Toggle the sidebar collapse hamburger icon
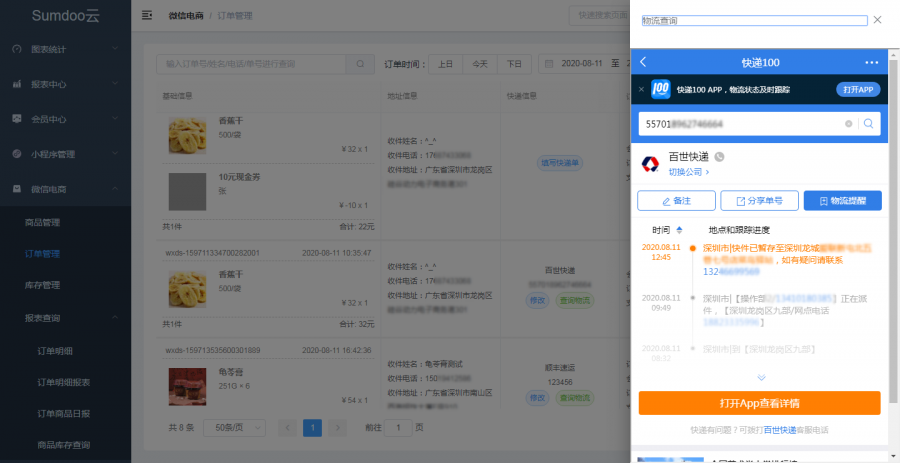 (x=147, y=15)
